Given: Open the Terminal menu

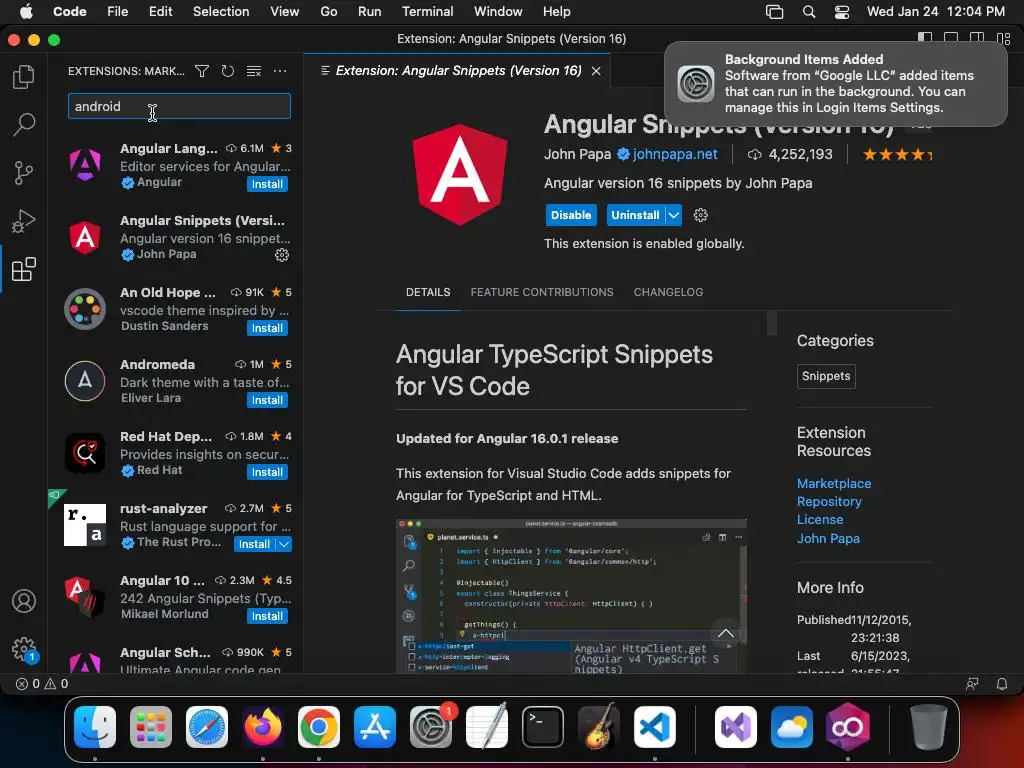Looking at the screenshot, I should pos(427,12).
